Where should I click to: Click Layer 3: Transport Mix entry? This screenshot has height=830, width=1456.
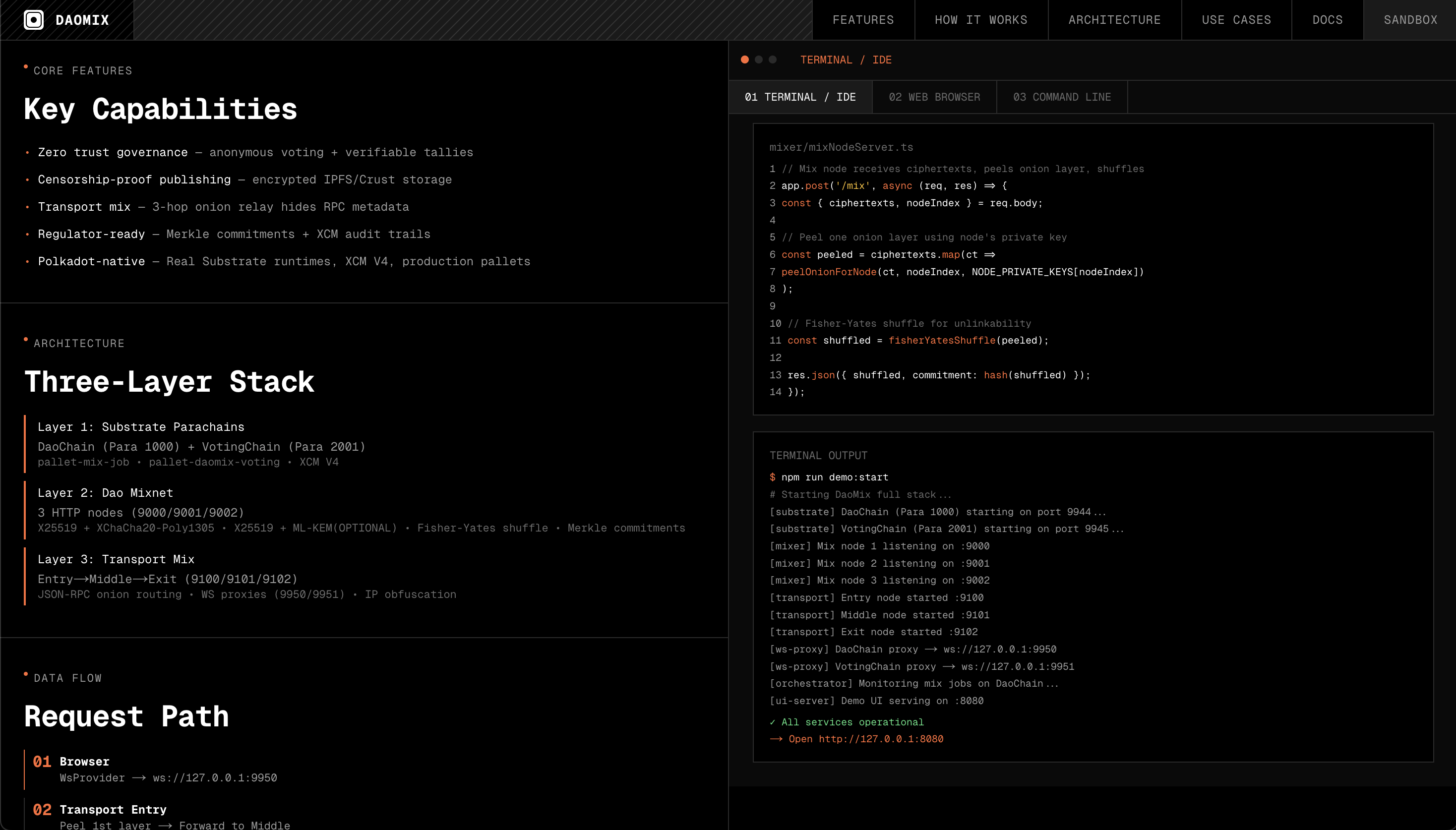[116, 559]
